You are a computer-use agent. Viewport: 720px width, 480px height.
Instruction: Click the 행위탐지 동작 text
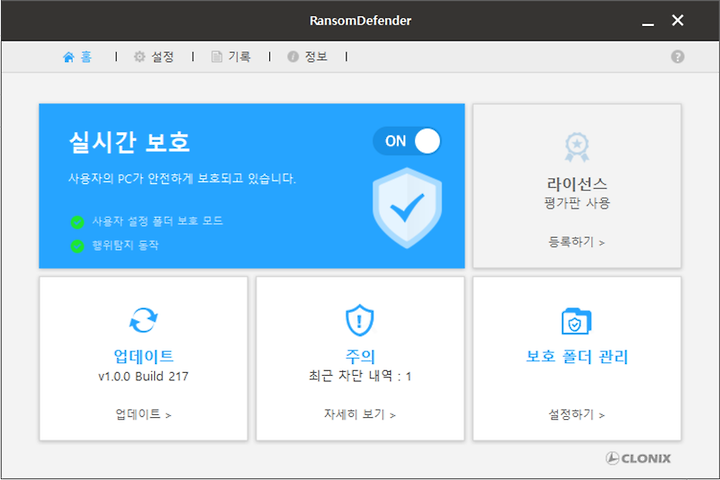[x=125, y=245]
